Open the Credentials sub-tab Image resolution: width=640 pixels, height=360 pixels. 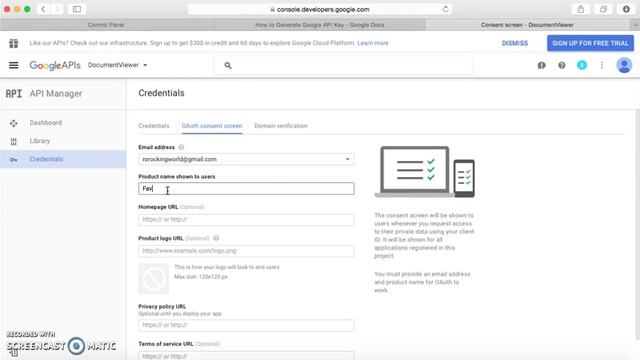point(154,126)
